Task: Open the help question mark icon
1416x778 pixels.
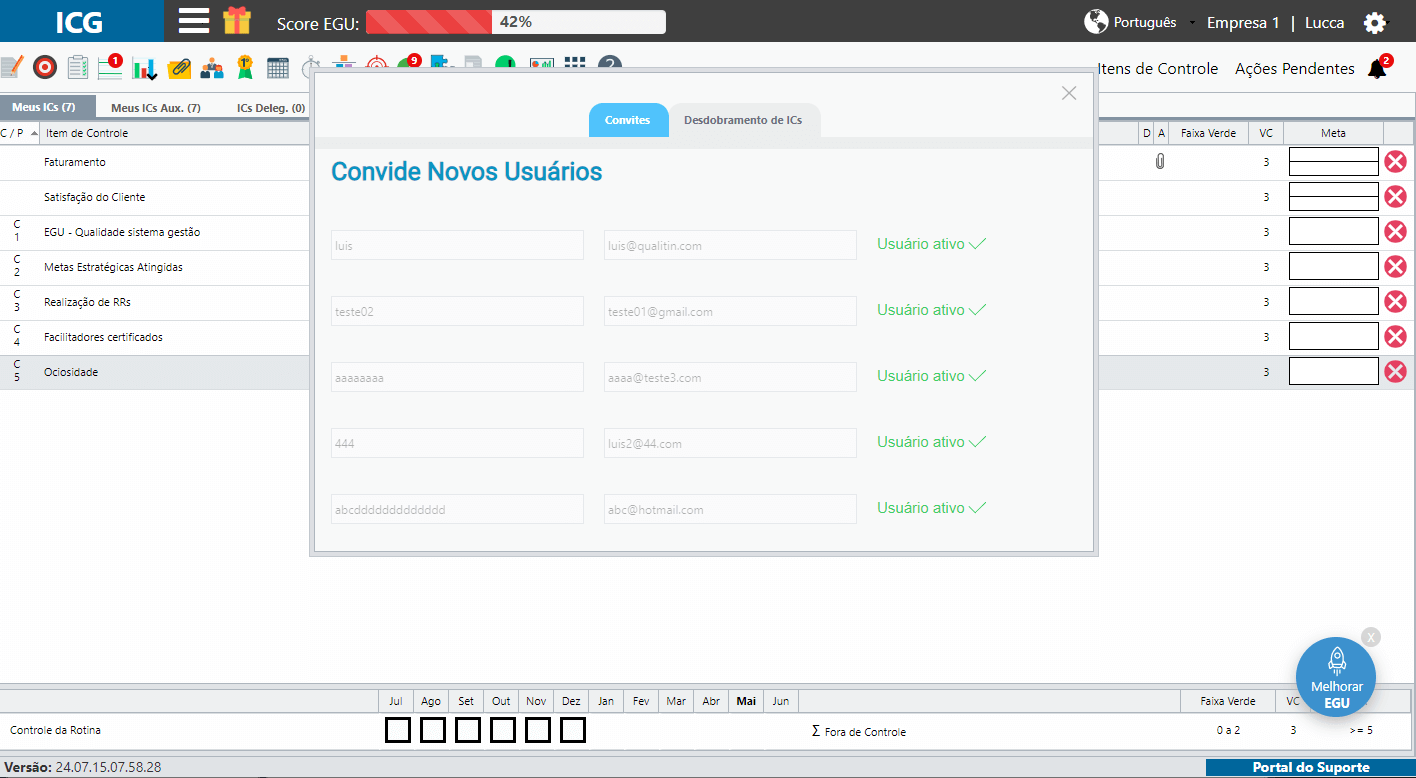Action: [610, 63]
